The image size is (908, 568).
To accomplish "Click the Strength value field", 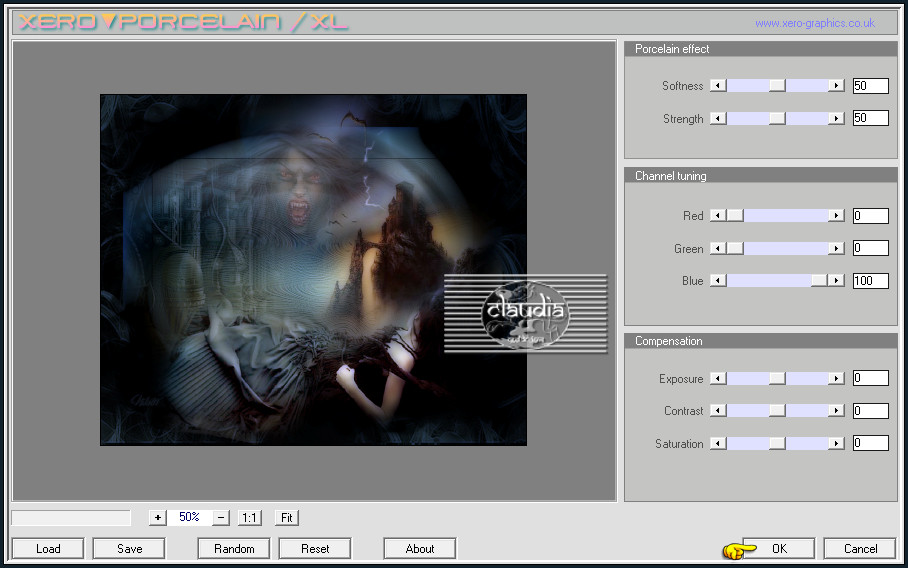I will (x=870, y=118).
